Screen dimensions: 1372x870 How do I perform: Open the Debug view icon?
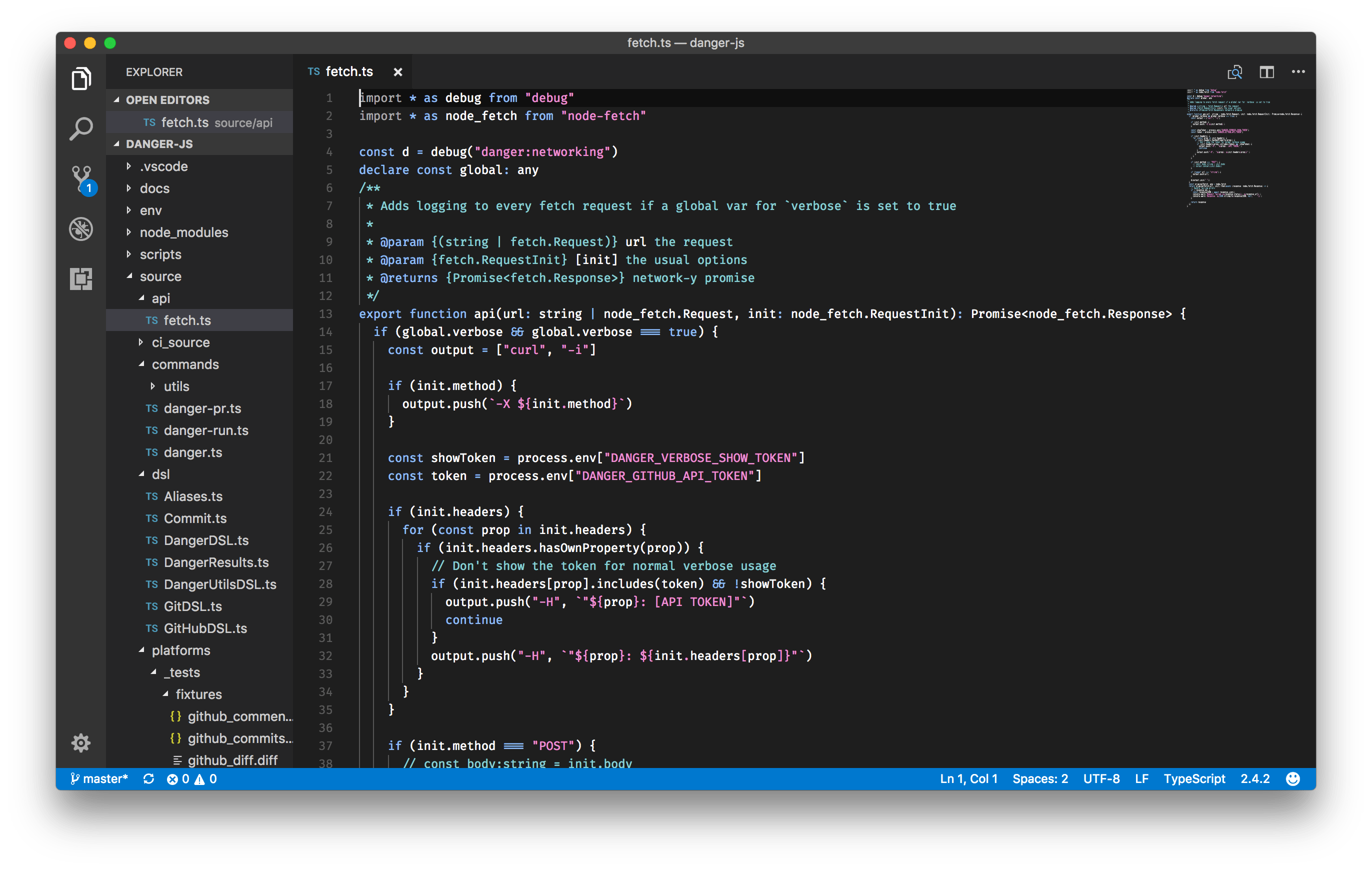coord(81,228)
